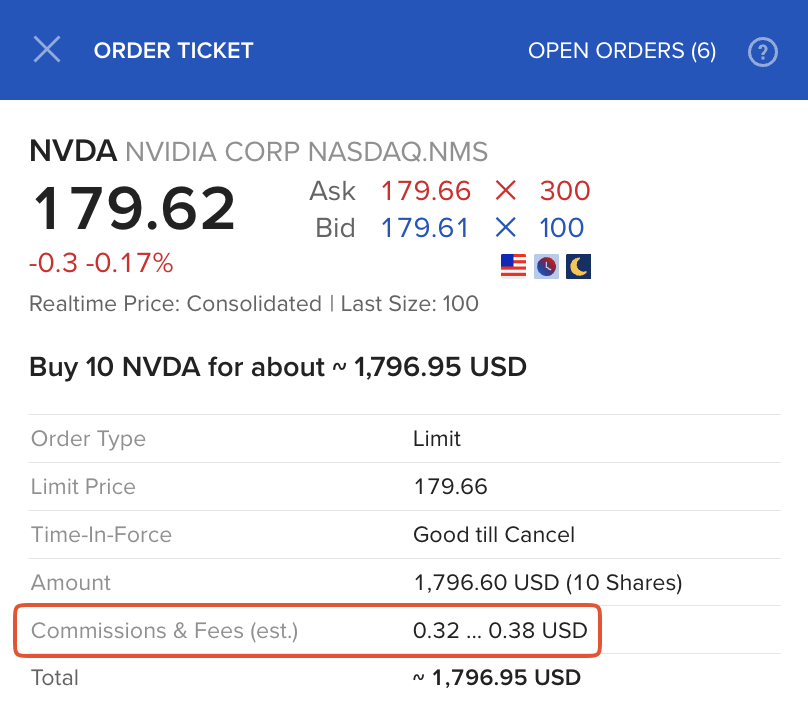Click the Buy 10 NVDA summary line
Image resolution: width=808 pixels, height=714 pixels.
278,367
